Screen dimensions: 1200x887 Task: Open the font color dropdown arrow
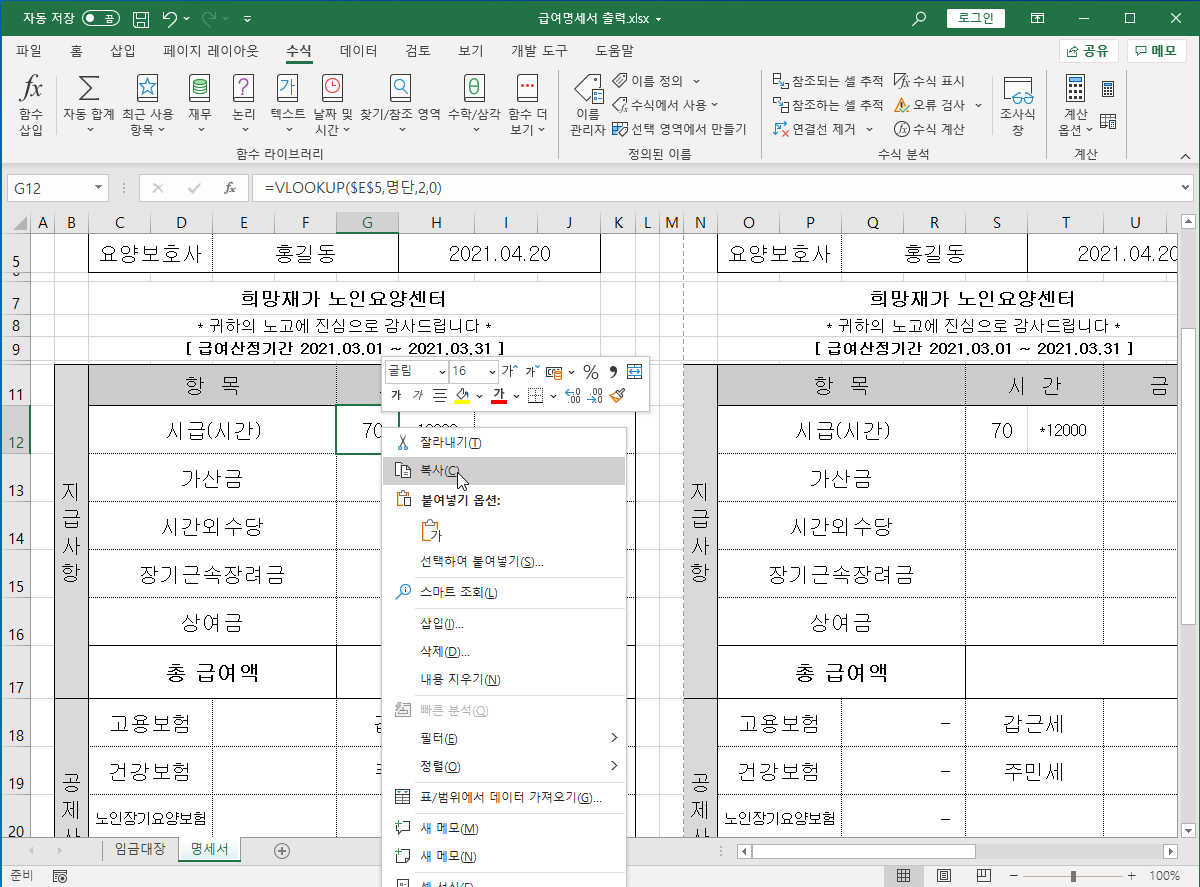click(x=516, y=396)
